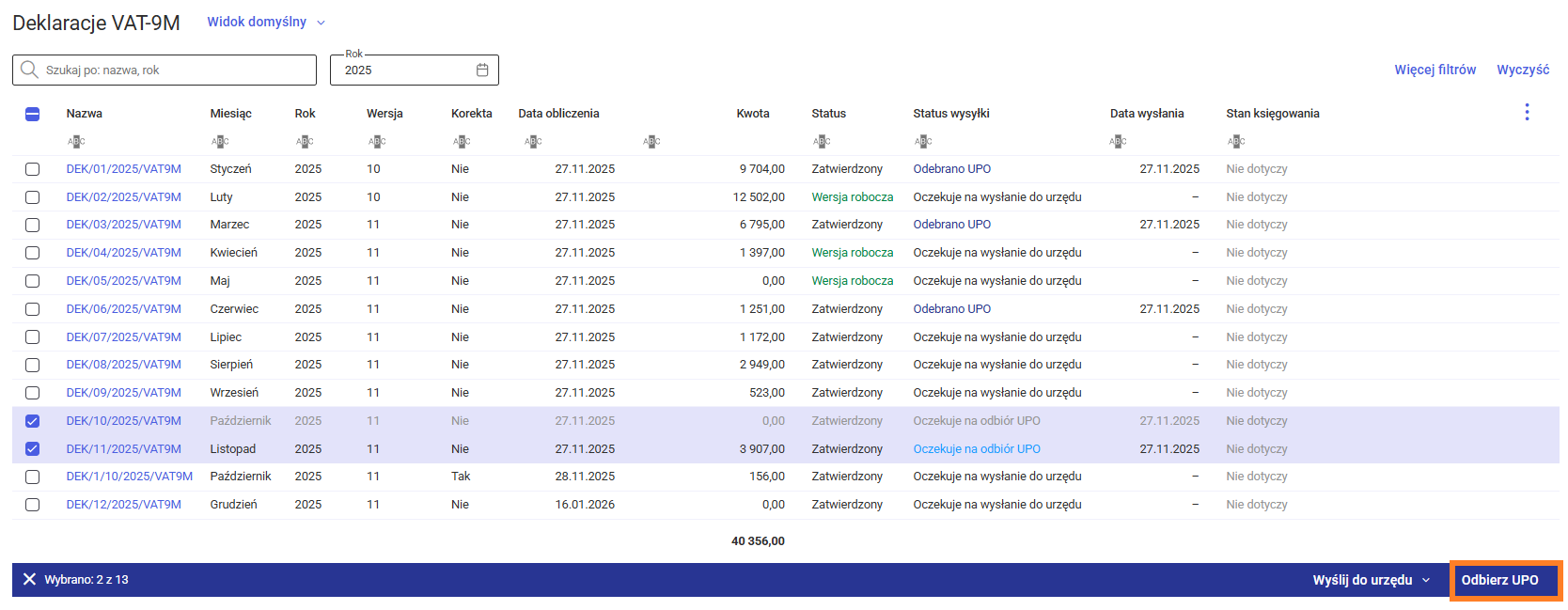Expand the Wyślij do urzędu dropdown arrow

pyautogui.click(x=1426, y=581)
